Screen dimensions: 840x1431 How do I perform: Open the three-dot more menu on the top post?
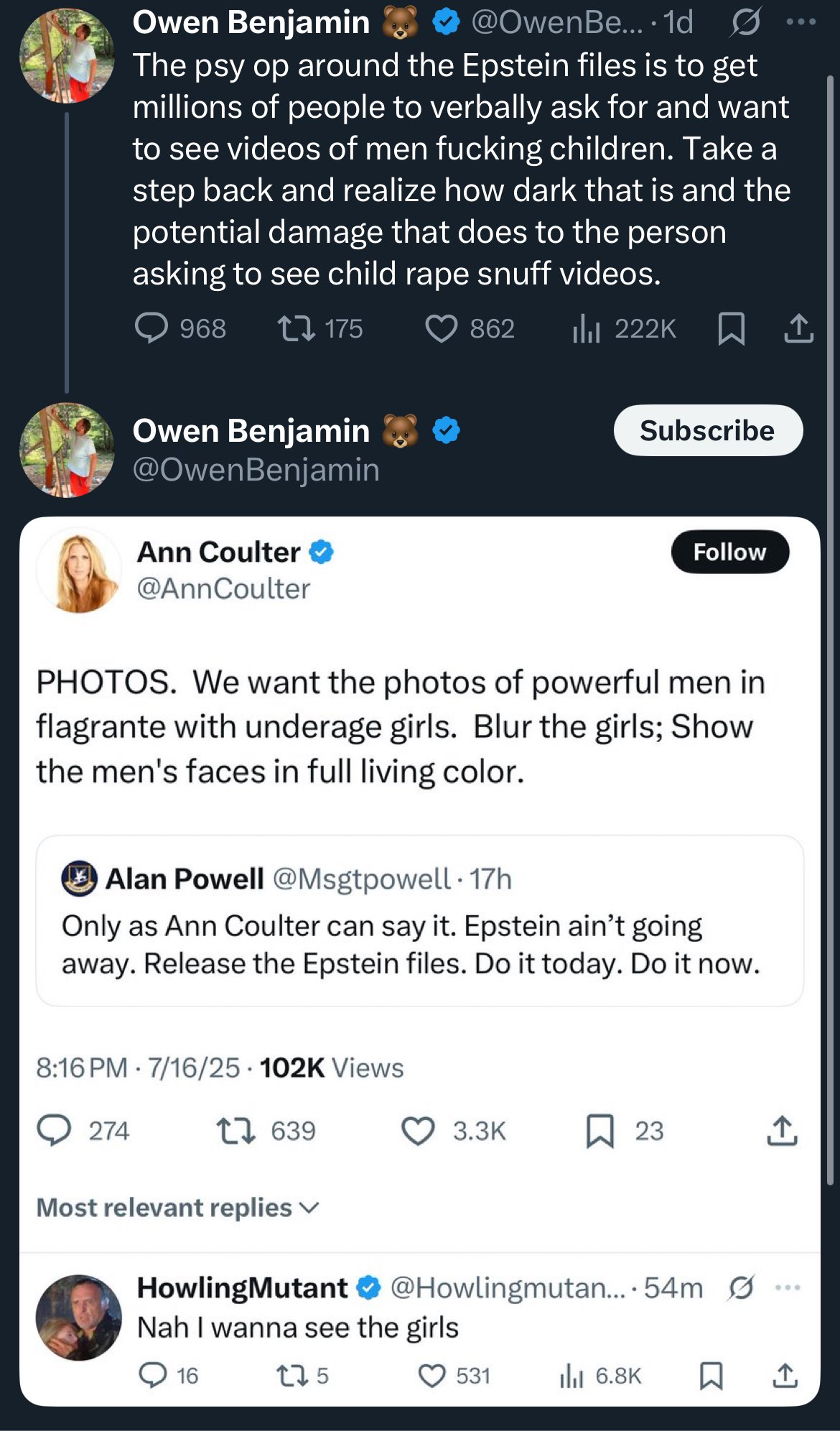(801, 22)
